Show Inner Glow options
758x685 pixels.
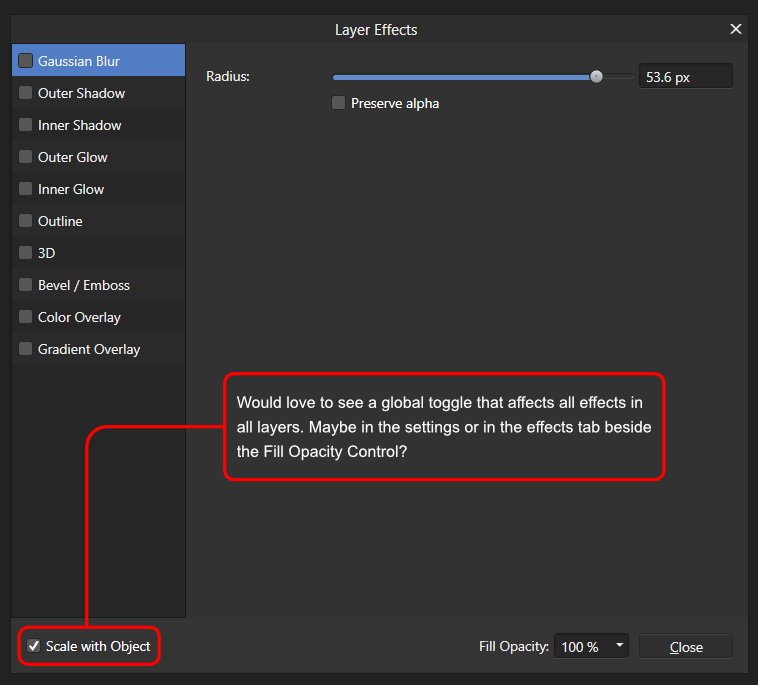[99, 189]
